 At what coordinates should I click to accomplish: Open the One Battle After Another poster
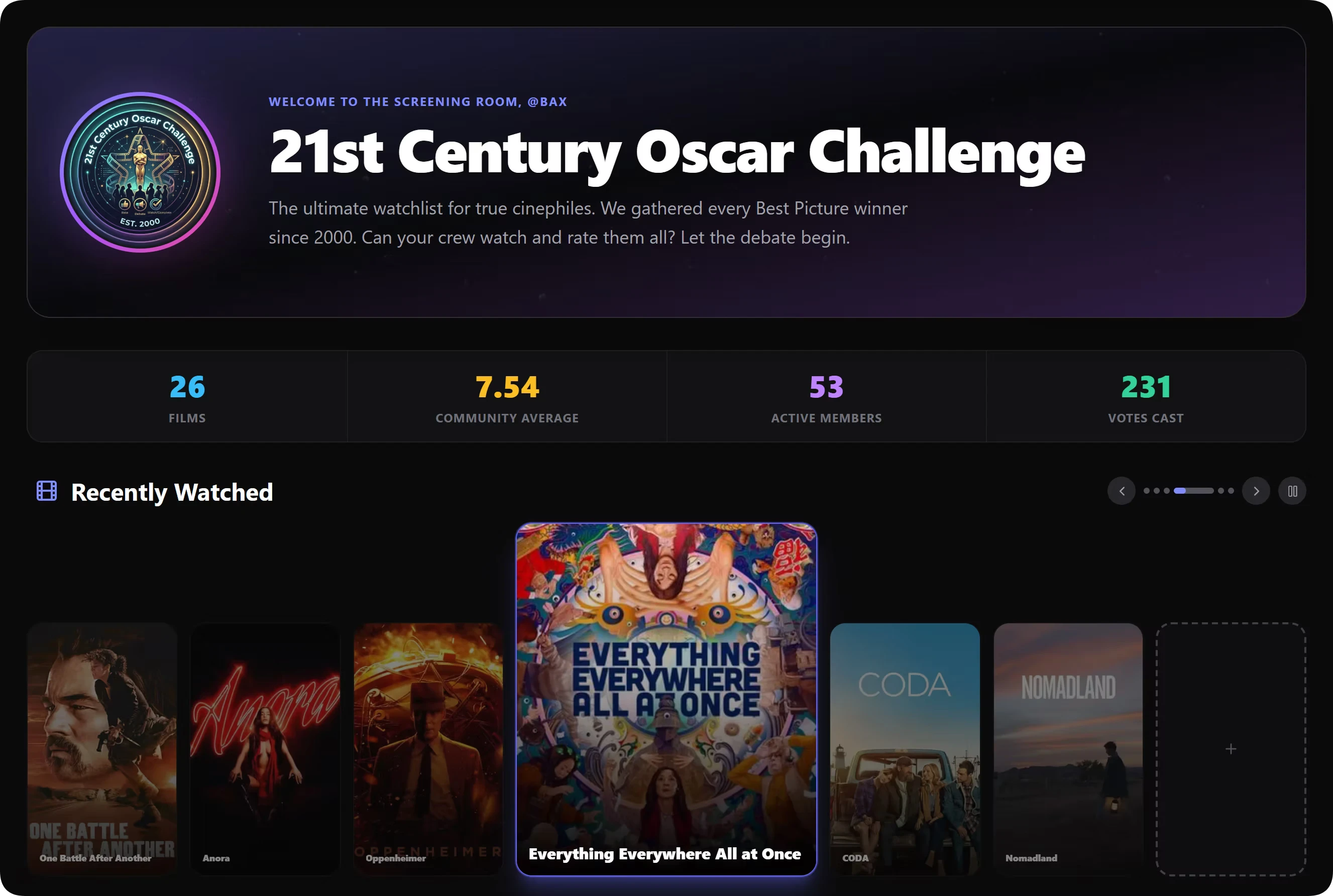coord(102,748)
